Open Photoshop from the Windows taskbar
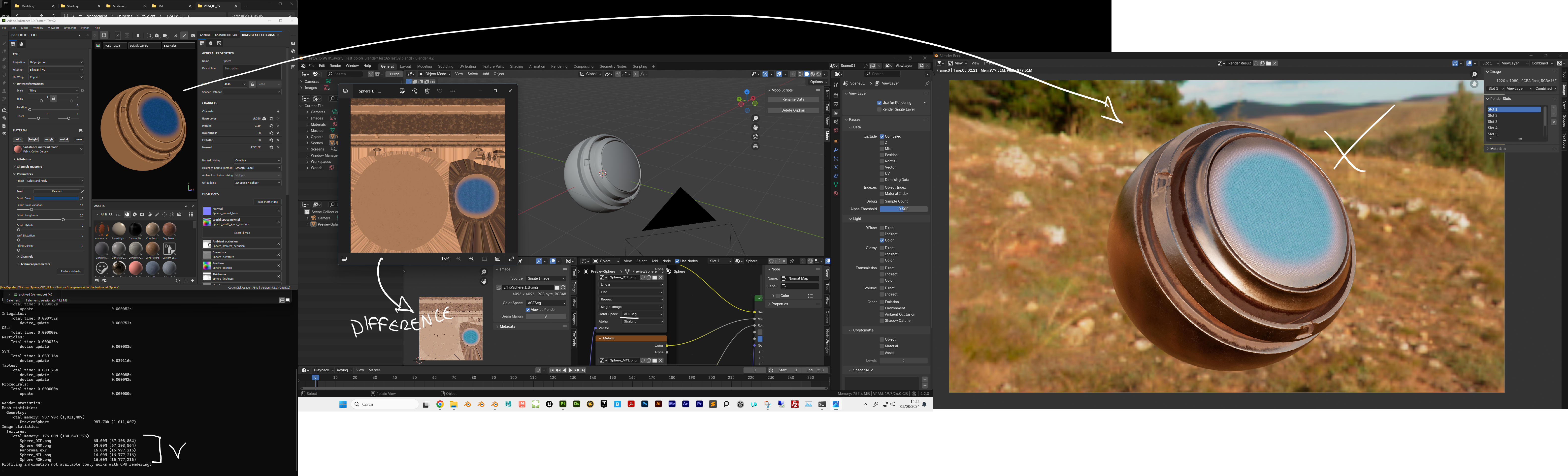This screenshot has height=476, width=1568. coord(645,404)
